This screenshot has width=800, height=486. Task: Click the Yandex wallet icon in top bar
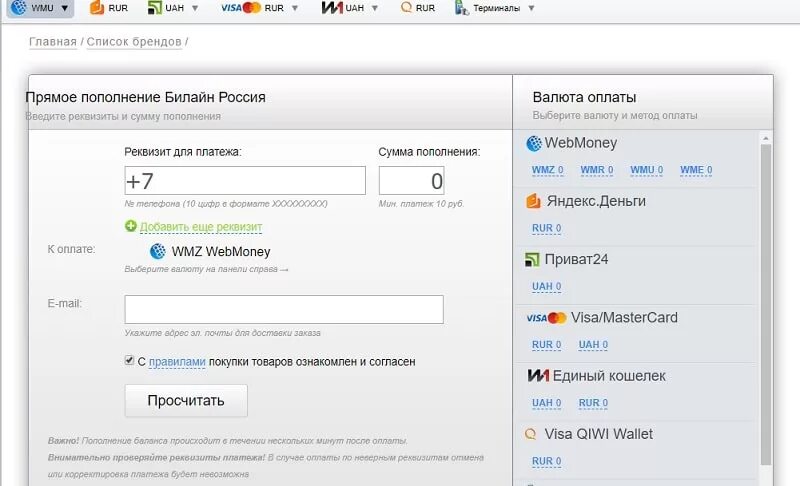coord(97,7)
